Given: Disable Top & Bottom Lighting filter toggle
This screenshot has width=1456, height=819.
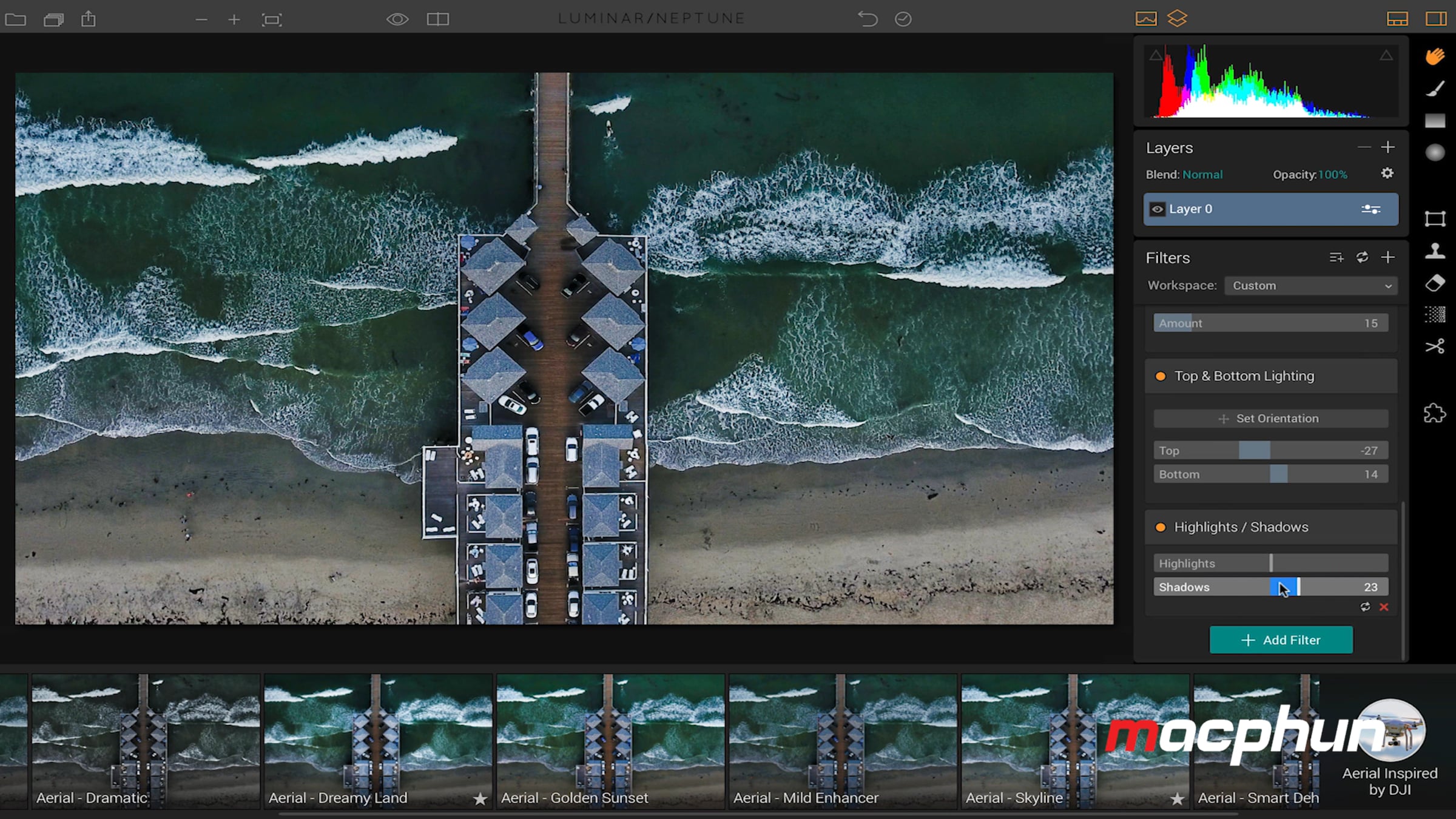Looking at the screenshot, I should coord(1160,376).
